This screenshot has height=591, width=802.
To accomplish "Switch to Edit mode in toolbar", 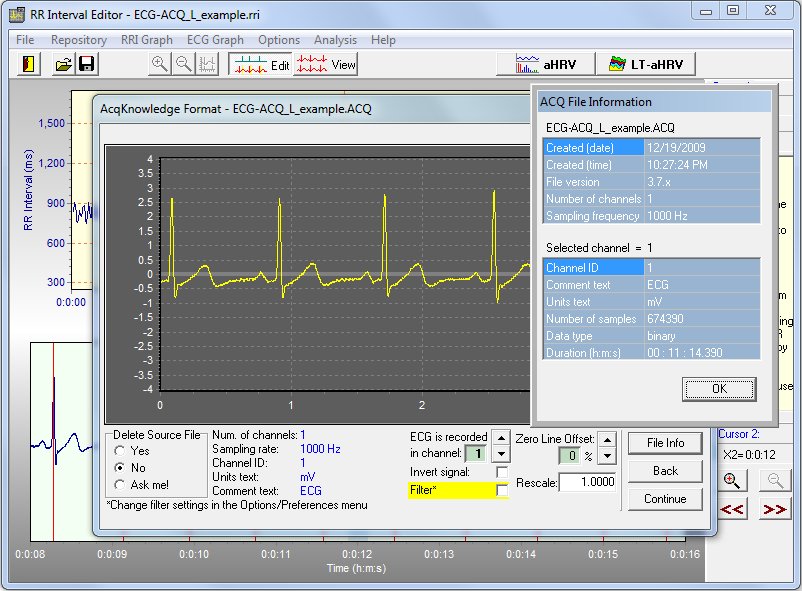I will pos(261,64).
